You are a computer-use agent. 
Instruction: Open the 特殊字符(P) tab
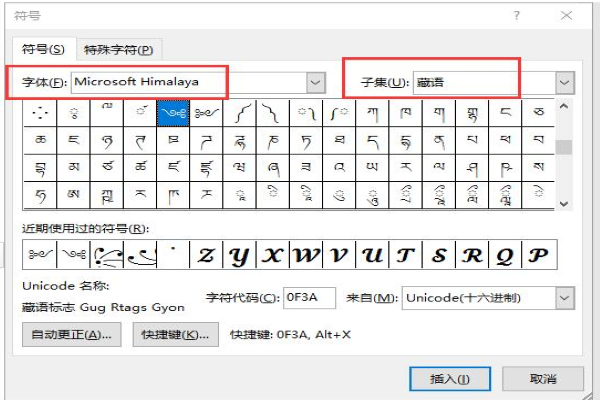pos(118,49)
